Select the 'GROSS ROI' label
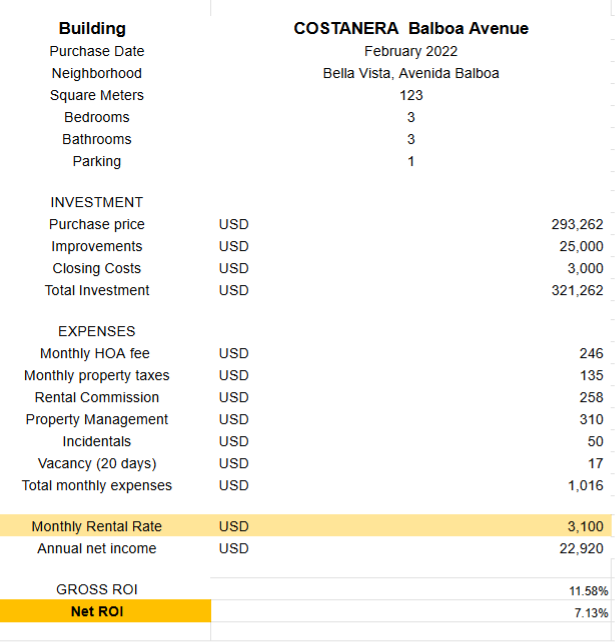The width and height of the screenshot is (616, 642). point(97,589)
